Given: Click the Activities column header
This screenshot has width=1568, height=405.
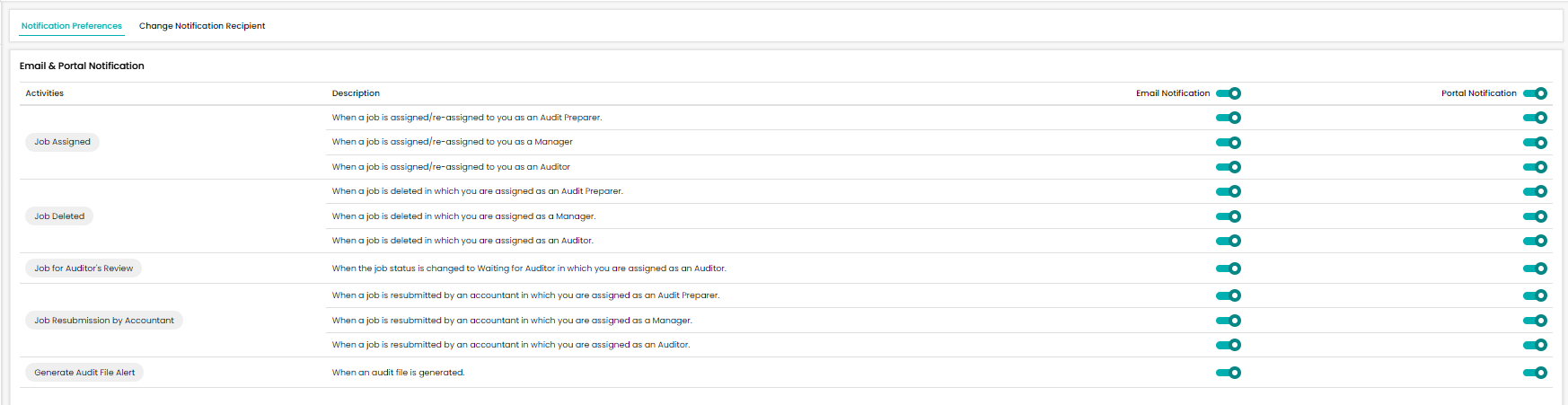Looking at the screenshot, I should [45, 93].
